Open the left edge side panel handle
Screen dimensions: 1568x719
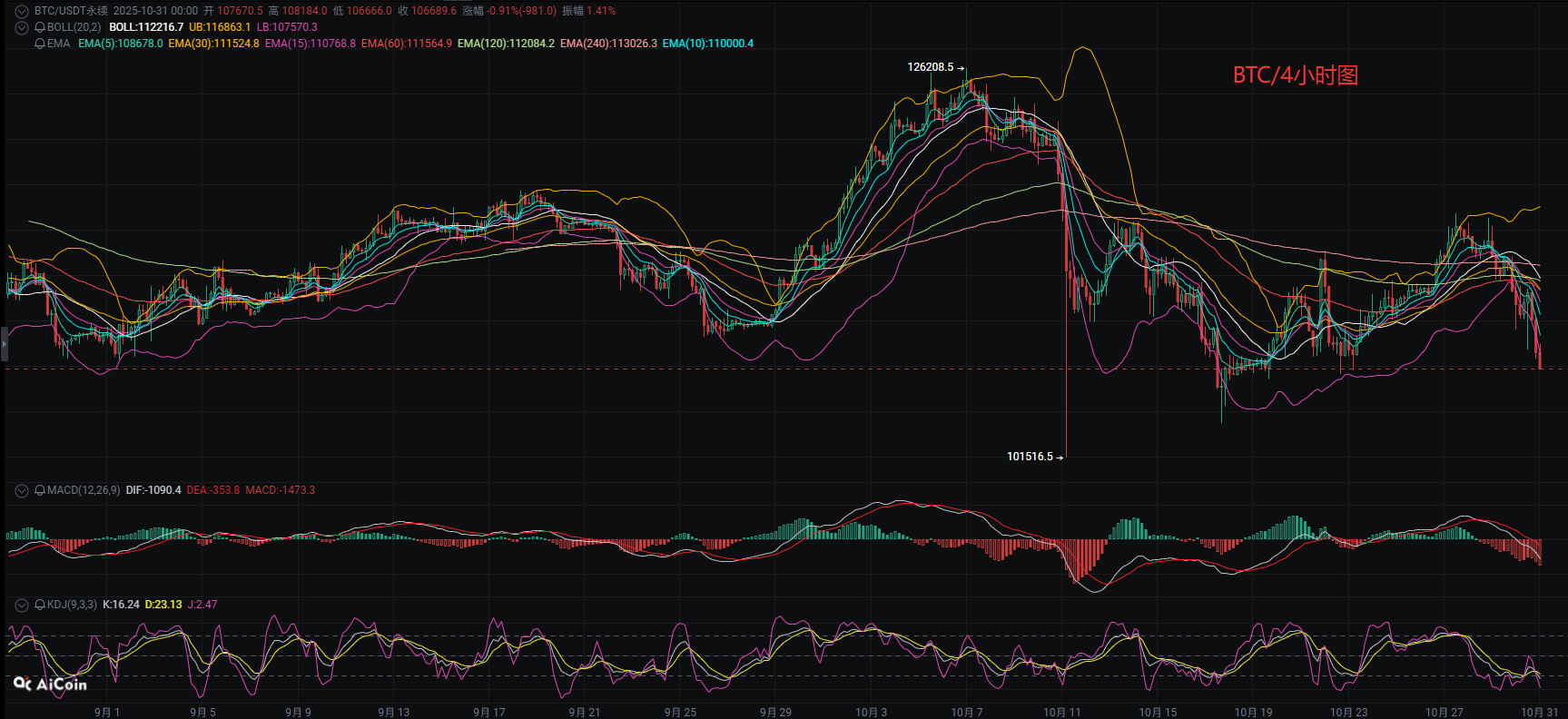point(4,345)
